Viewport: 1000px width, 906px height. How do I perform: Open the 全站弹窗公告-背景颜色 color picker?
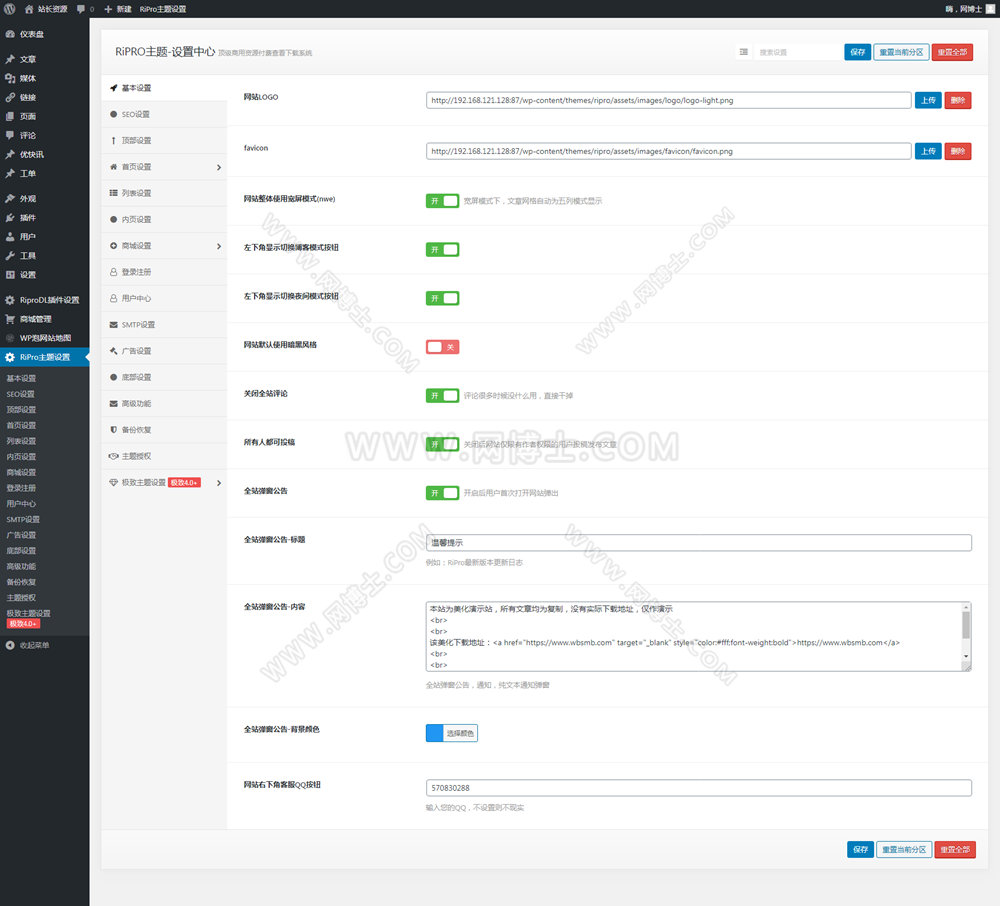point(452,733)
